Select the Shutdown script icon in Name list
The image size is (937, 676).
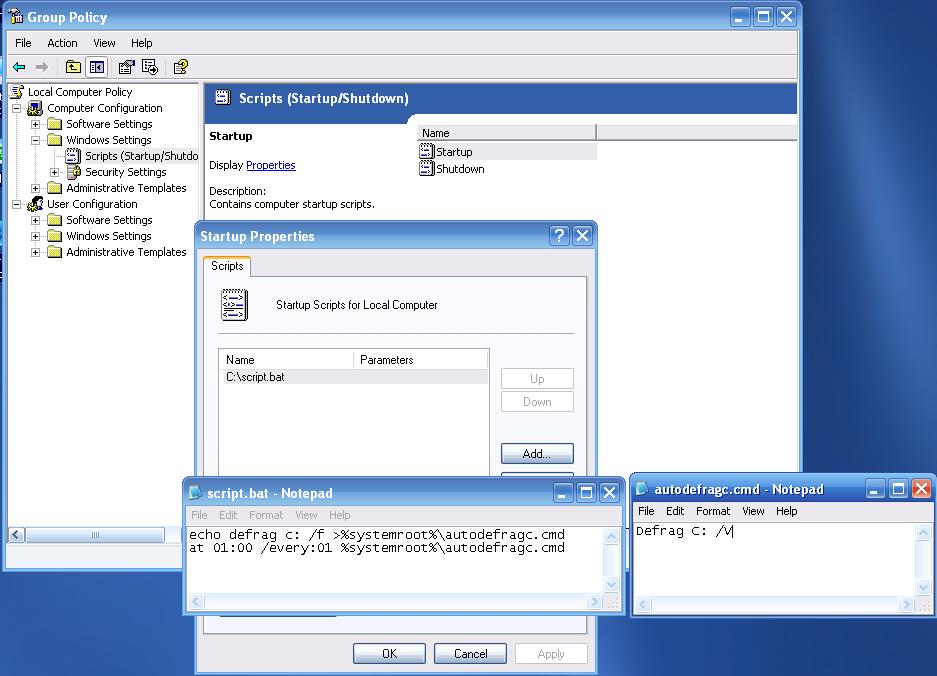tap(426, 168)
